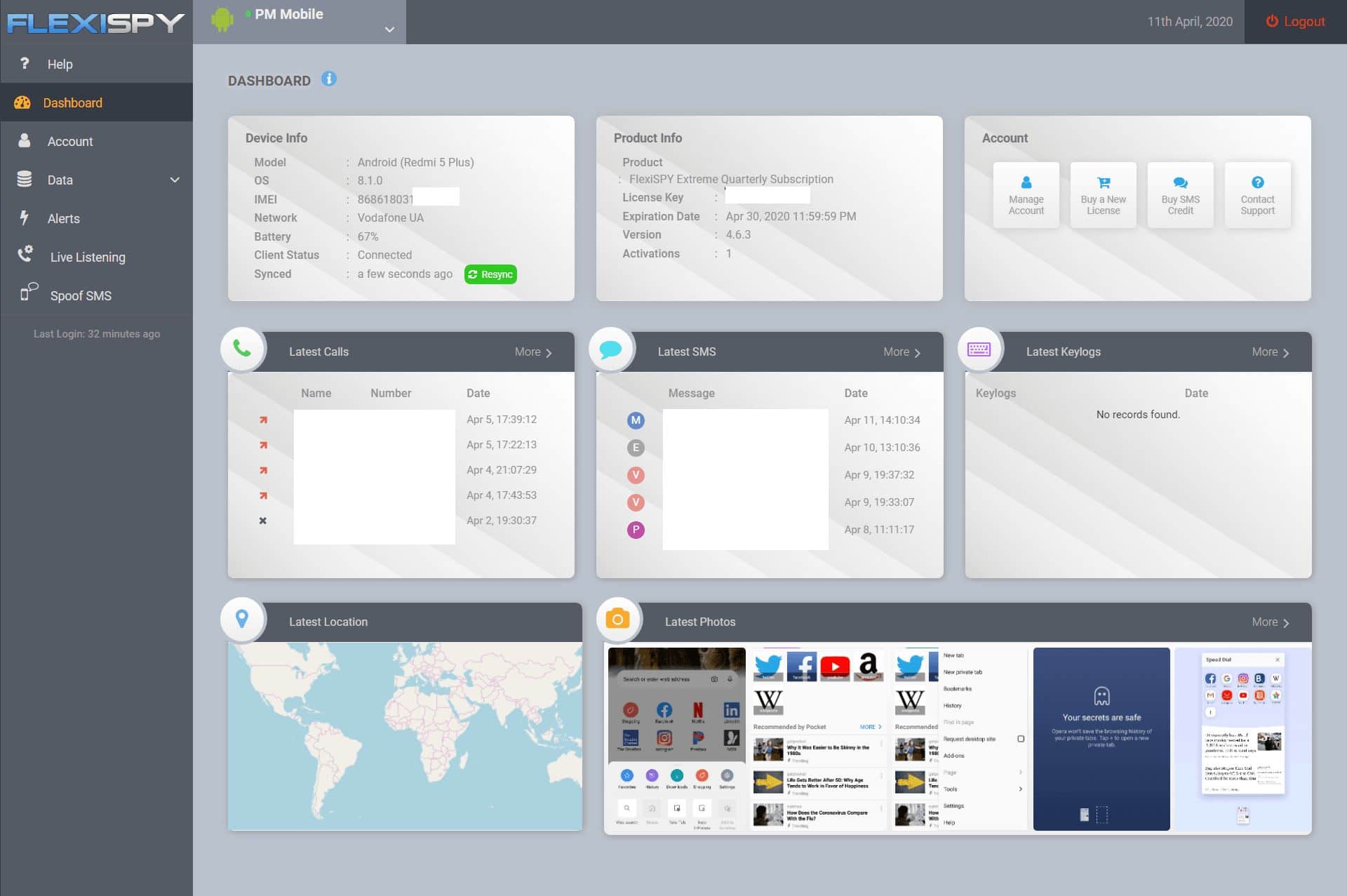This screenshot has height=896, width=1347.
Task: Expand the PM Mobile device dropdown
Action: (389, 29)
